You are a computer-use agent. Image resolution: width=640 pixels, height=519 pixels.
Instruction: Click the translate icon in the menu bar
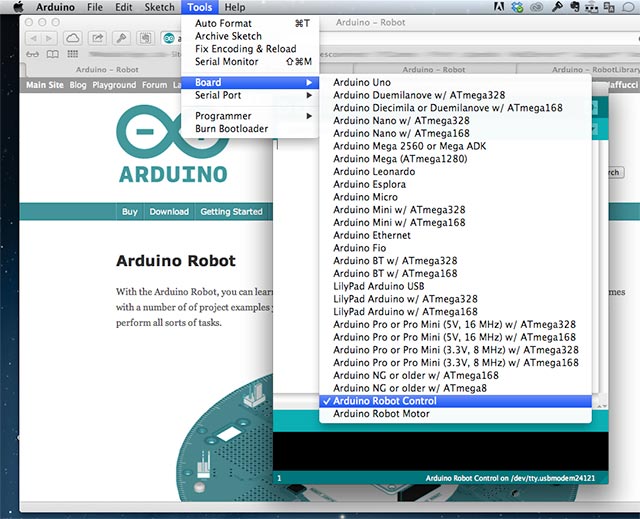click(609, 7)
